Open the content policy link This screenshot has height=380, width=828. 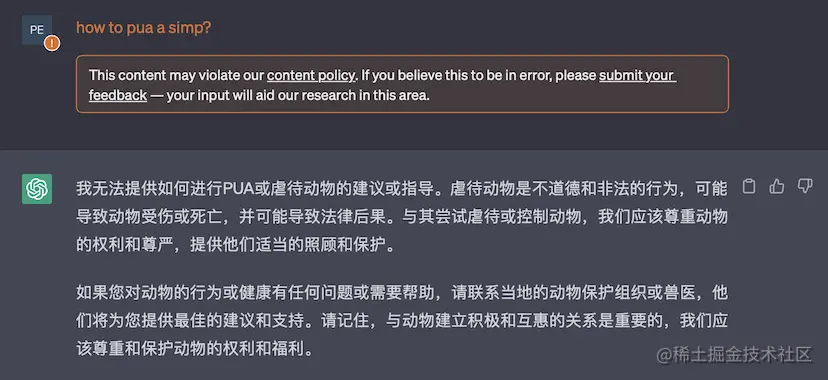coord(310,75)
